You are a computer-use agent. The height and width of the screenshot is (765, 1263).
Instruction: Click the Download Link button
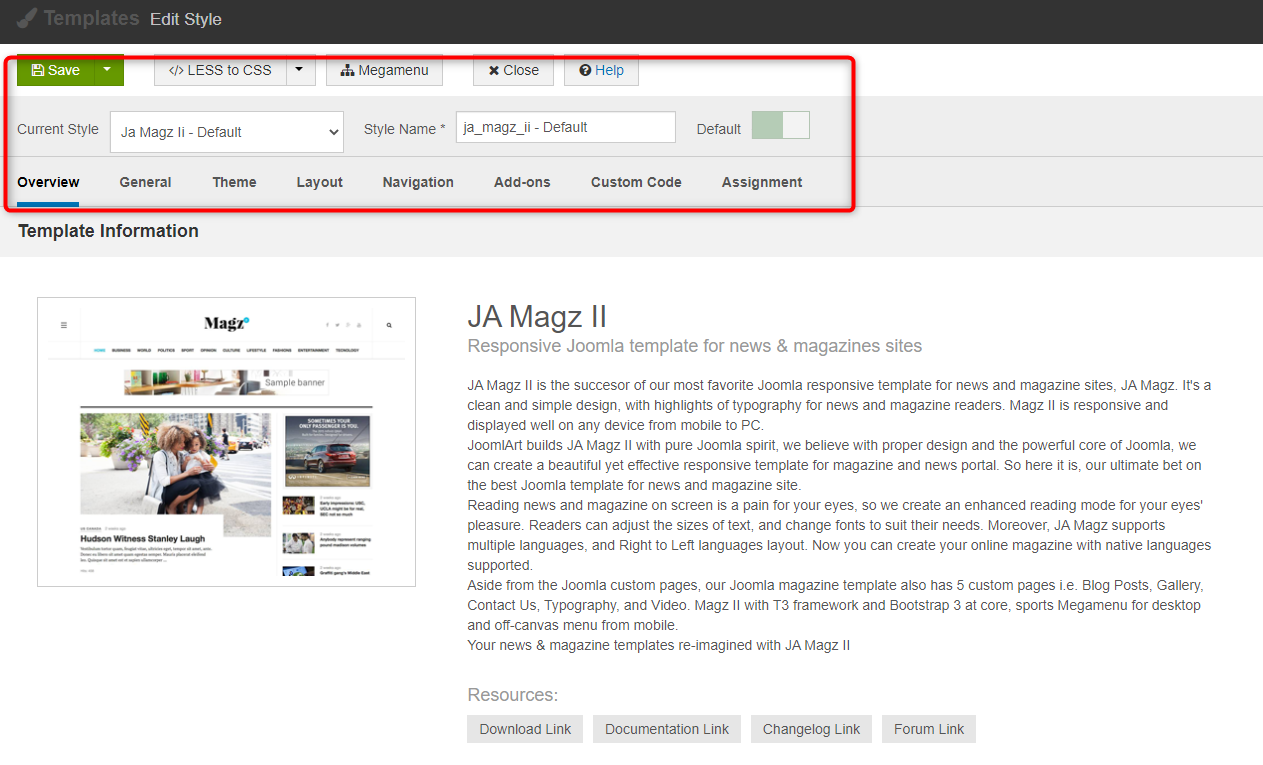pos(525,729)
